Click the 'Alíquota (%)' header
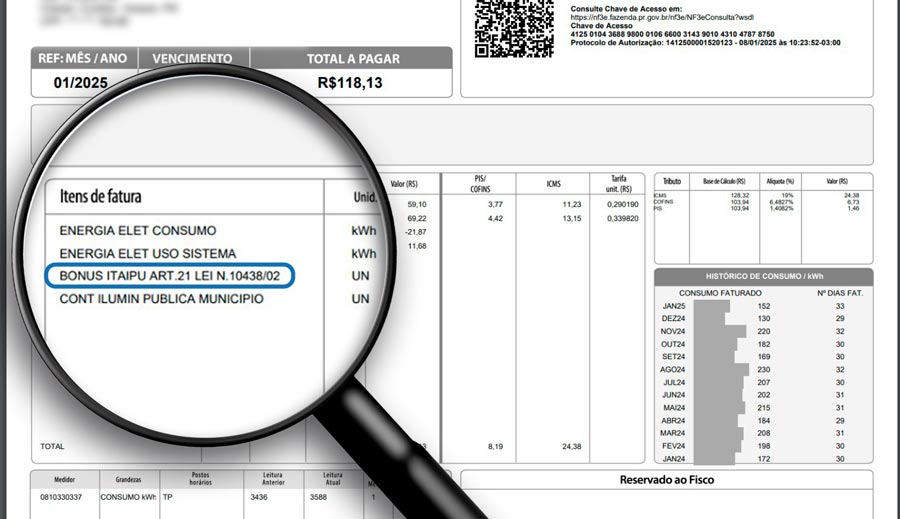Viewport: 900px width, 519px height. pyautogui.click(x=780, y=181)
